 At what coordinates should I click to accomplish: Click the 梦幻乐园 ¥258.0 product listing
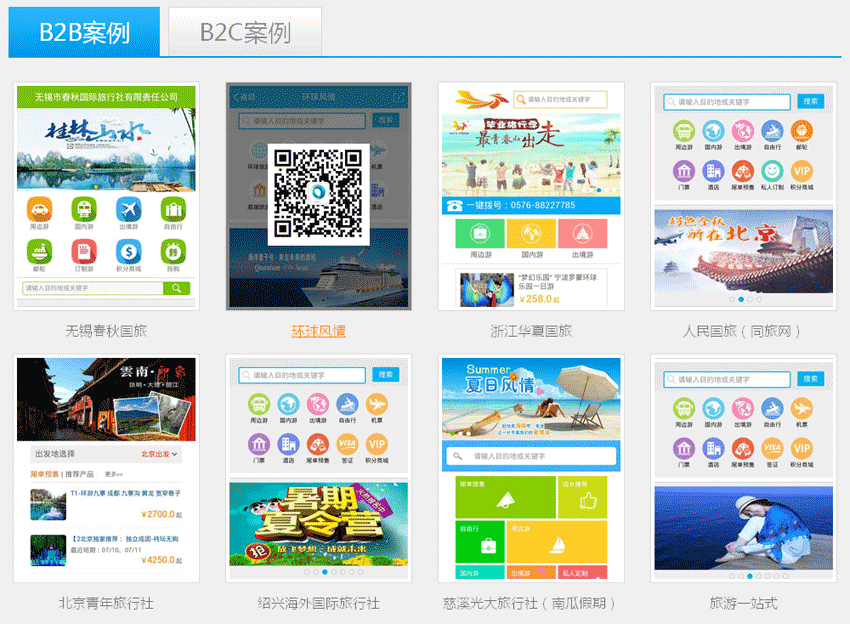[x=531, y=288]
